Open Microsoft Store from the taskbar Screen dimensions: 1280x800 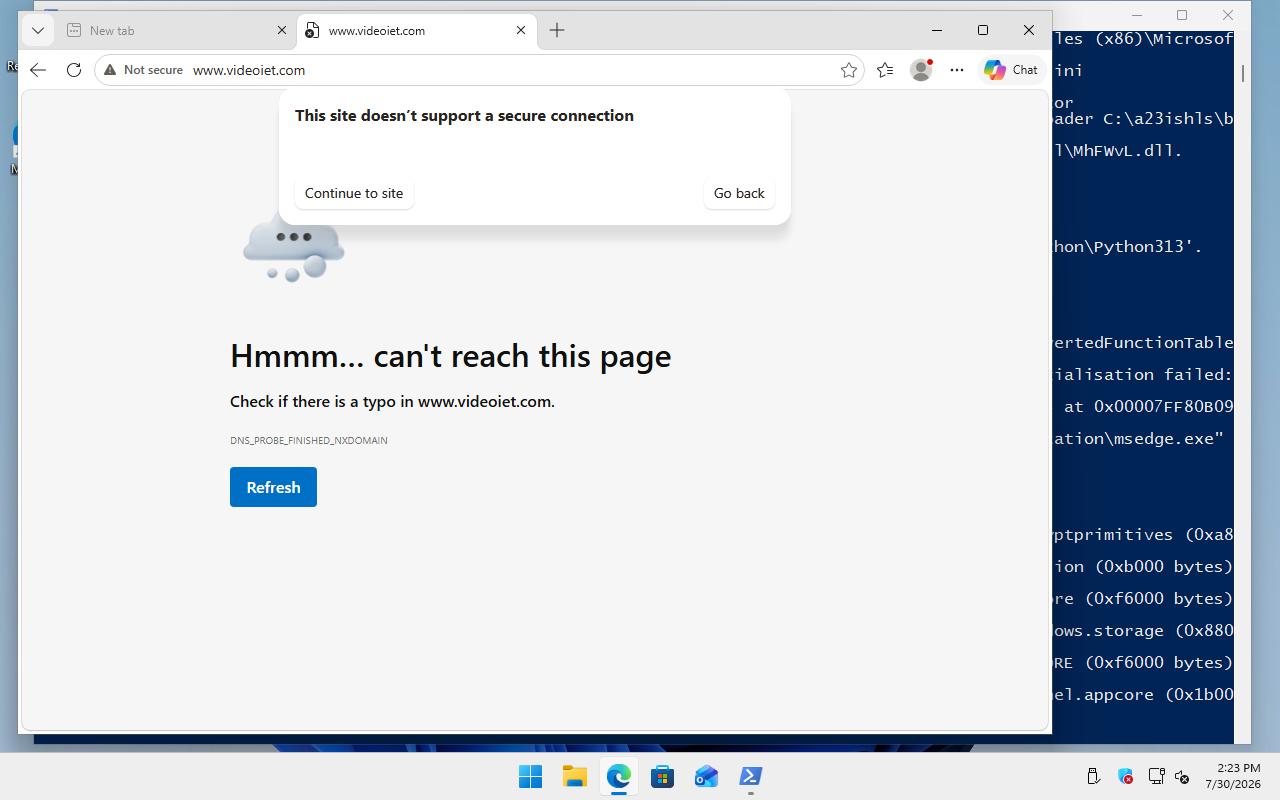tap(662, 776)
